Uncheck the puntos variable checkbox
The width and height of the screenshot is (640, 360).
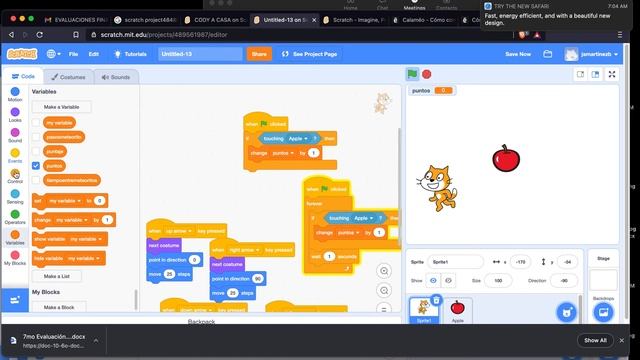coord(36,166)
